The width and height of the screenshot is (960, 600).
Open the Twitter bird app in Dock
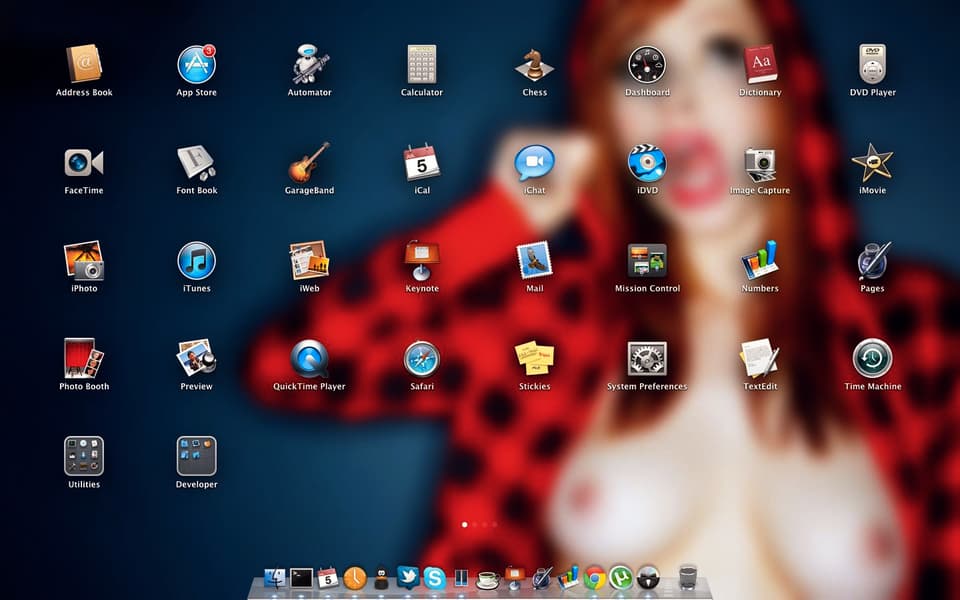408,577
